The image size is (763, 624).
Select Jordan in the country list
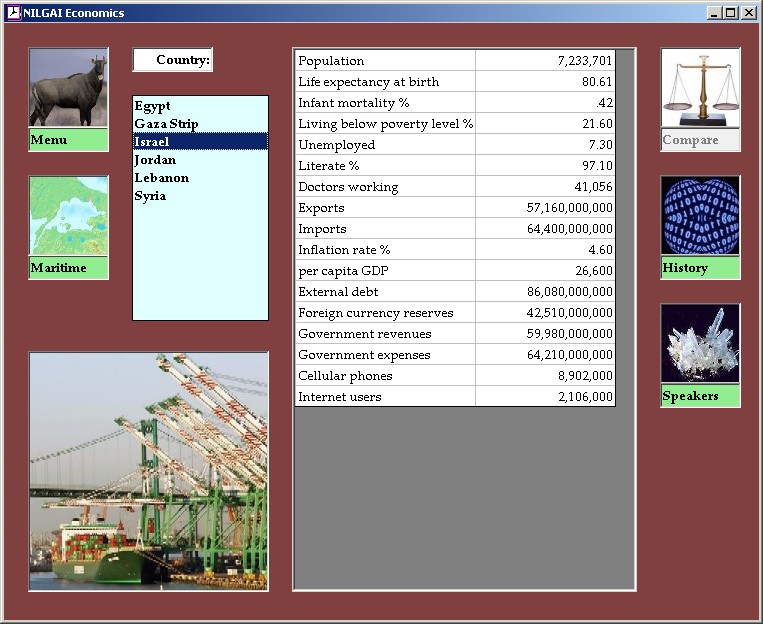coord(155,160)
